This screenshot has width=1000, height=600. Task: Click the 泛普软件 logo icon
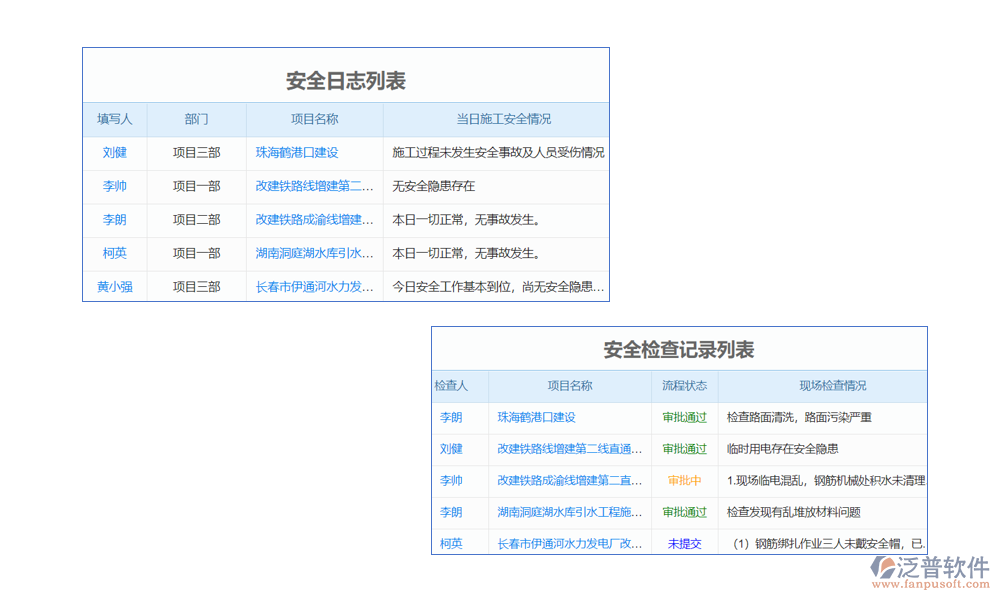coord(884,568)
